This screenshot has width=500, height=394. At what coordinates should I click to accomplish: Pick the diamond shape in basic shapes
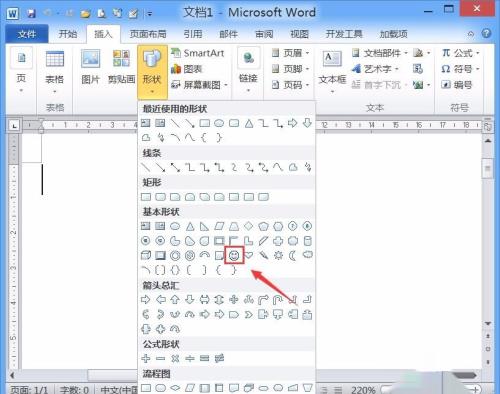(x=249, y=226)
